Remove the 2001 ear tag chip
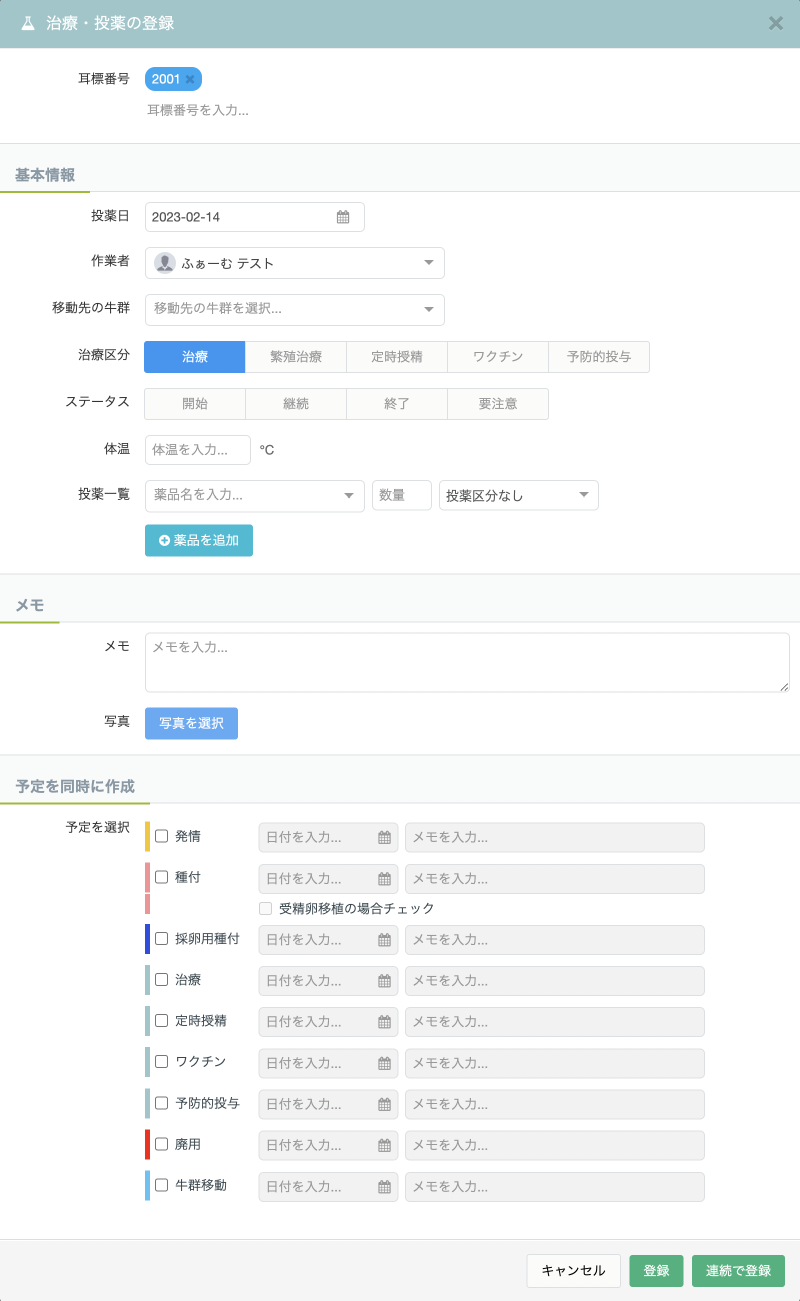The image size is (800, 1301). click(x=190, y=79)
